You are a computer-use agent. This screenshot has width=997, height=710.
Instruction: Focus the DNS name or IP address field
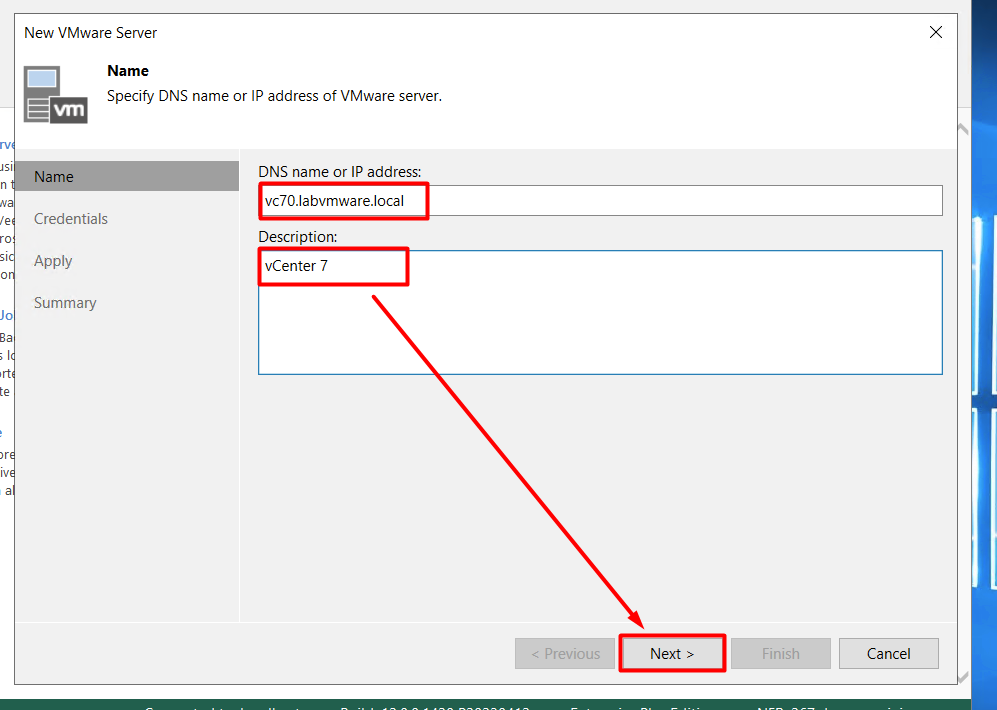pos(600,201)
